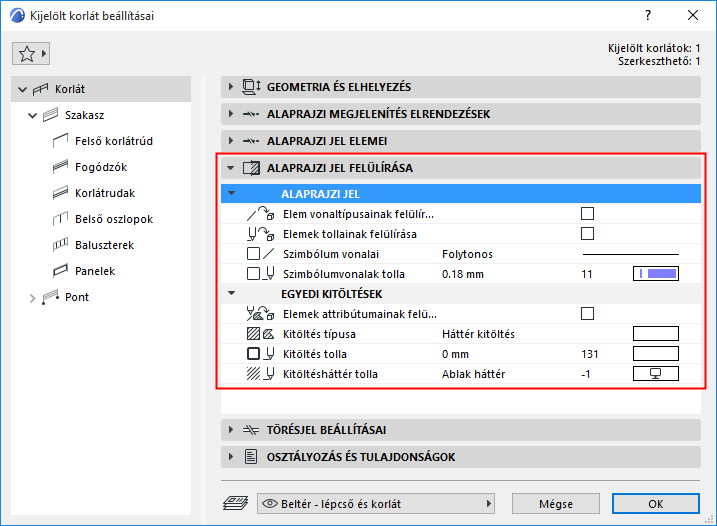717x526 pixels.
Task: Collapse the EGYEDI KITÖLTÉSEK group
Action: pyautogui.click(x=232, y=293)
